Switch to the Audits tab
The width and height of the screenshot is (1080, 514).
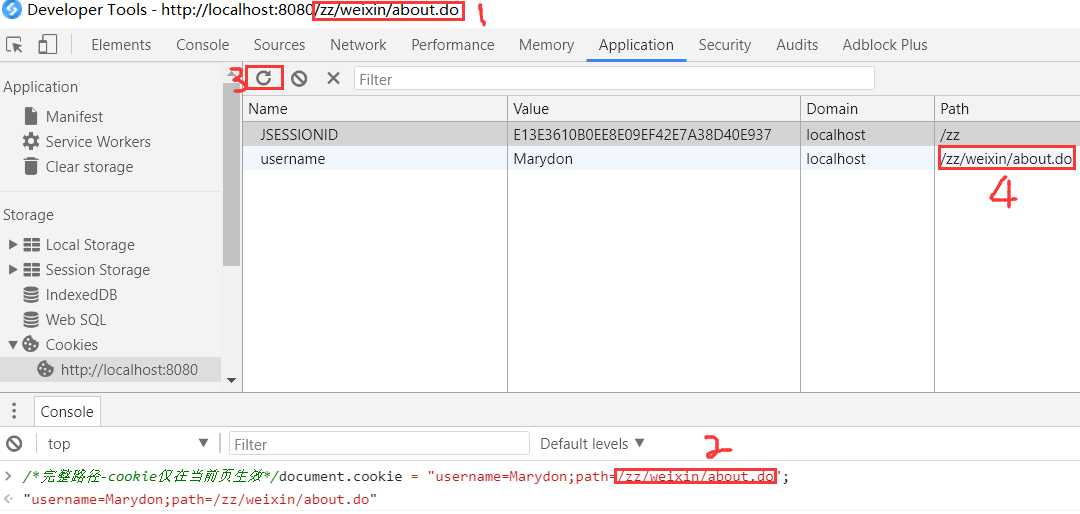tap(797, 45)
